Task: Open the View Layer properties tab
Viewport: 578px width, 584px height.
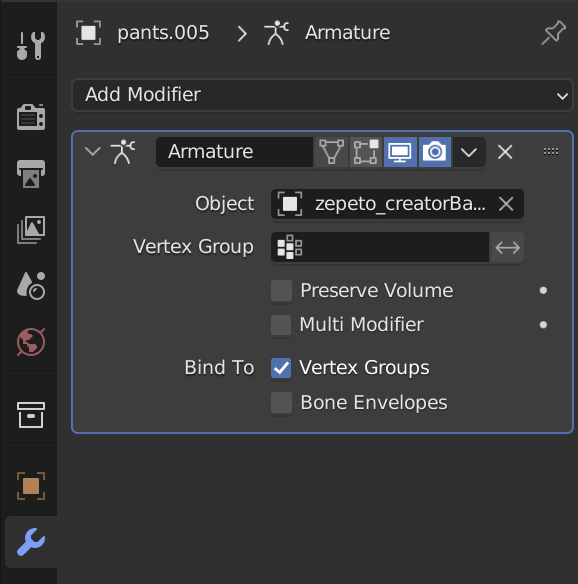Action: point(31,229)
